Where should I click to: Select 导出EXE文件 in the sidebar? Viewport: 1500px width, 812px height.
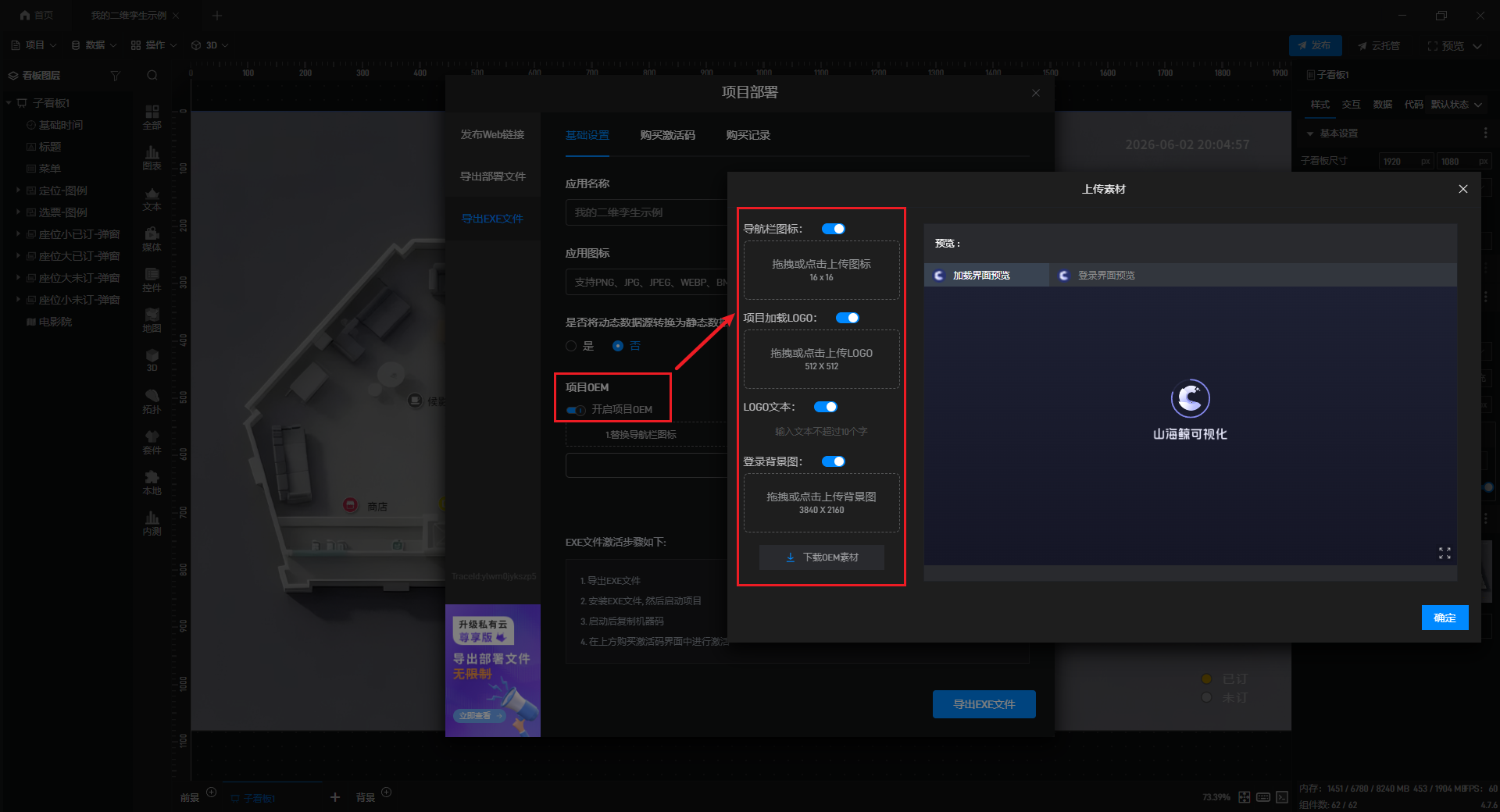click(492, 219)
